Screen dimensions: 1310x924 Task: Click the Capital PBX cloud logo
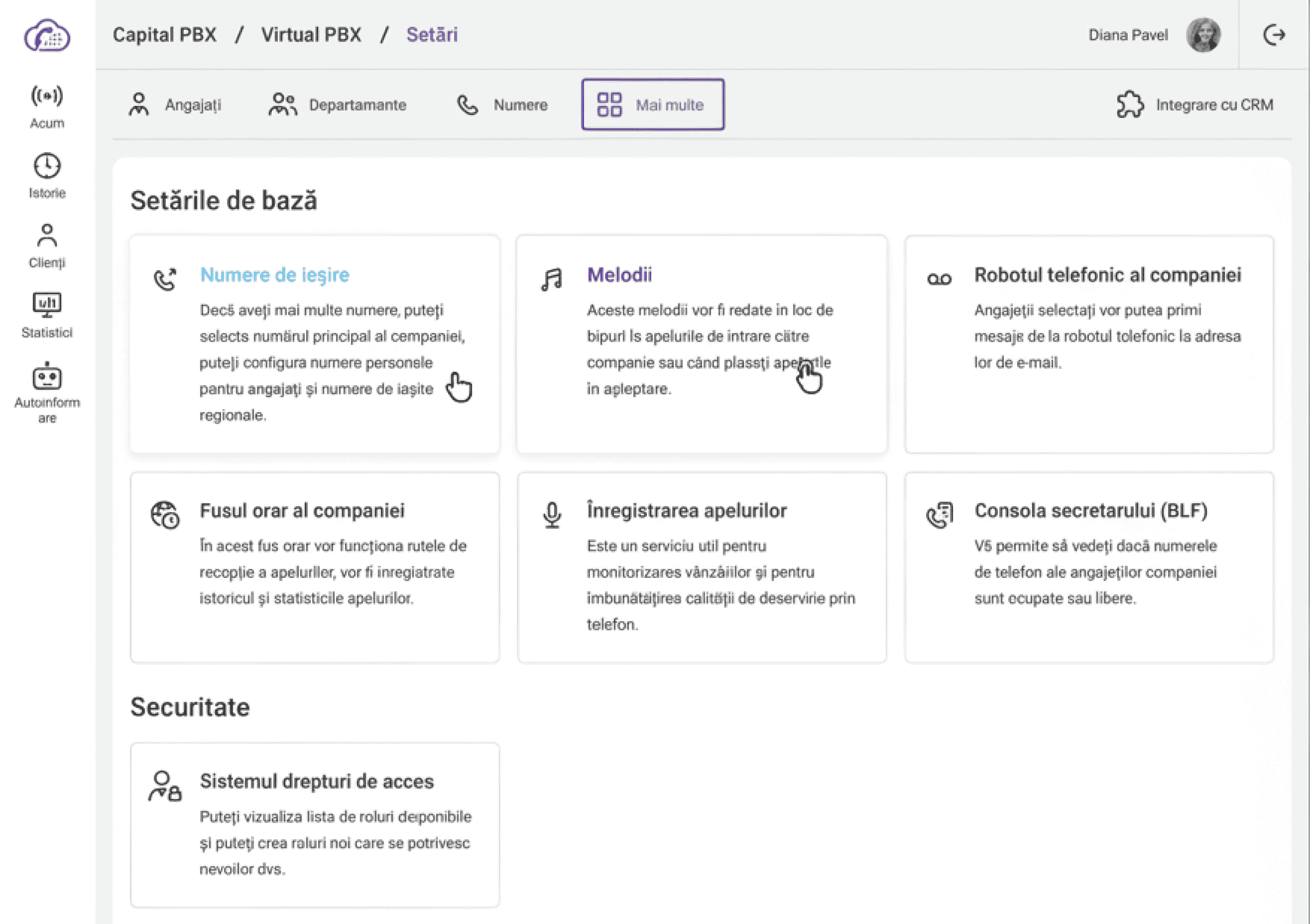tap(47, 35)
